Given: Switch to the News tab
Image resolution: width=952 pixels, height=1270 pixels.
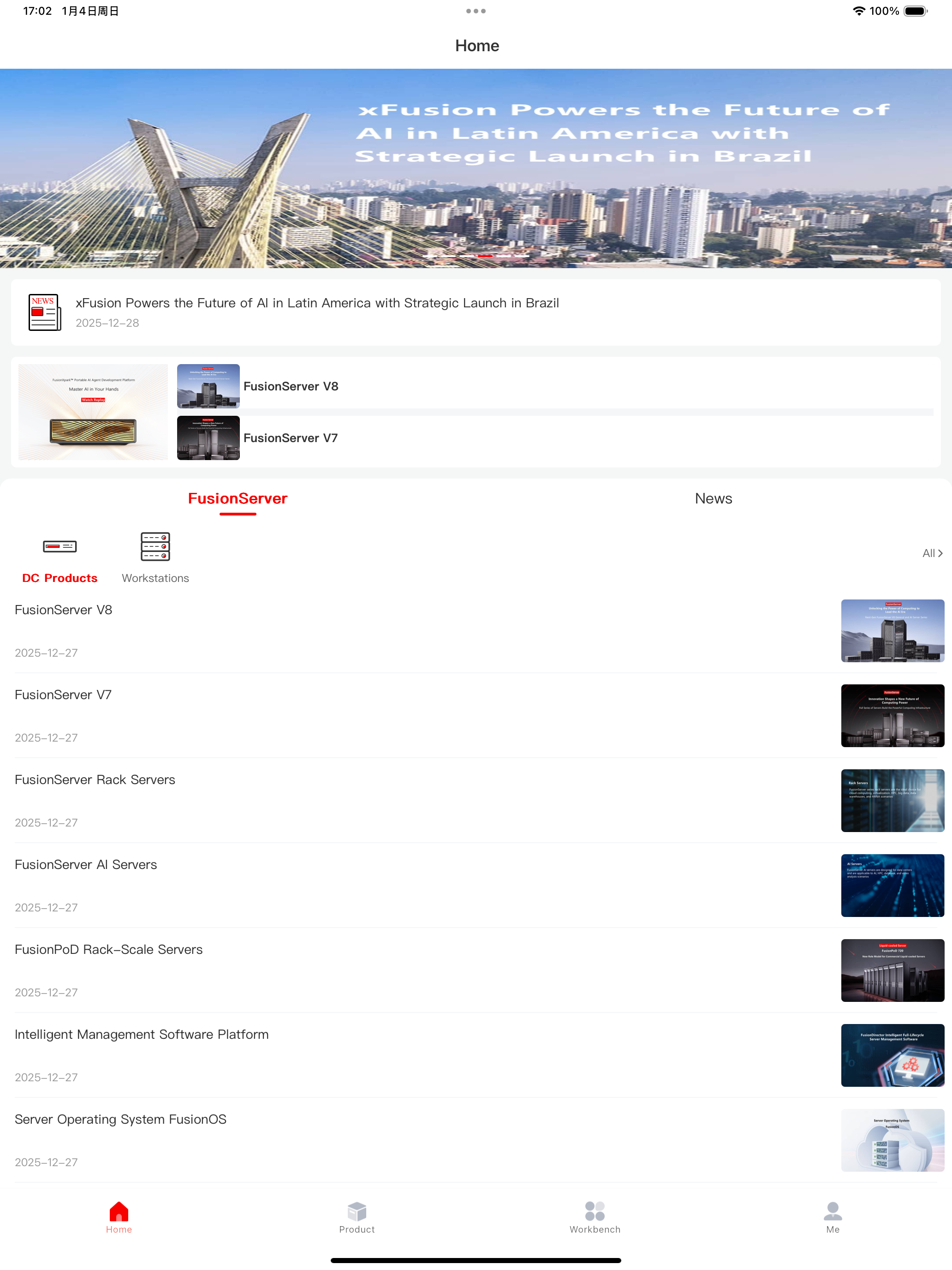Looking at the screenshot, I should click(x=713, y=498).
